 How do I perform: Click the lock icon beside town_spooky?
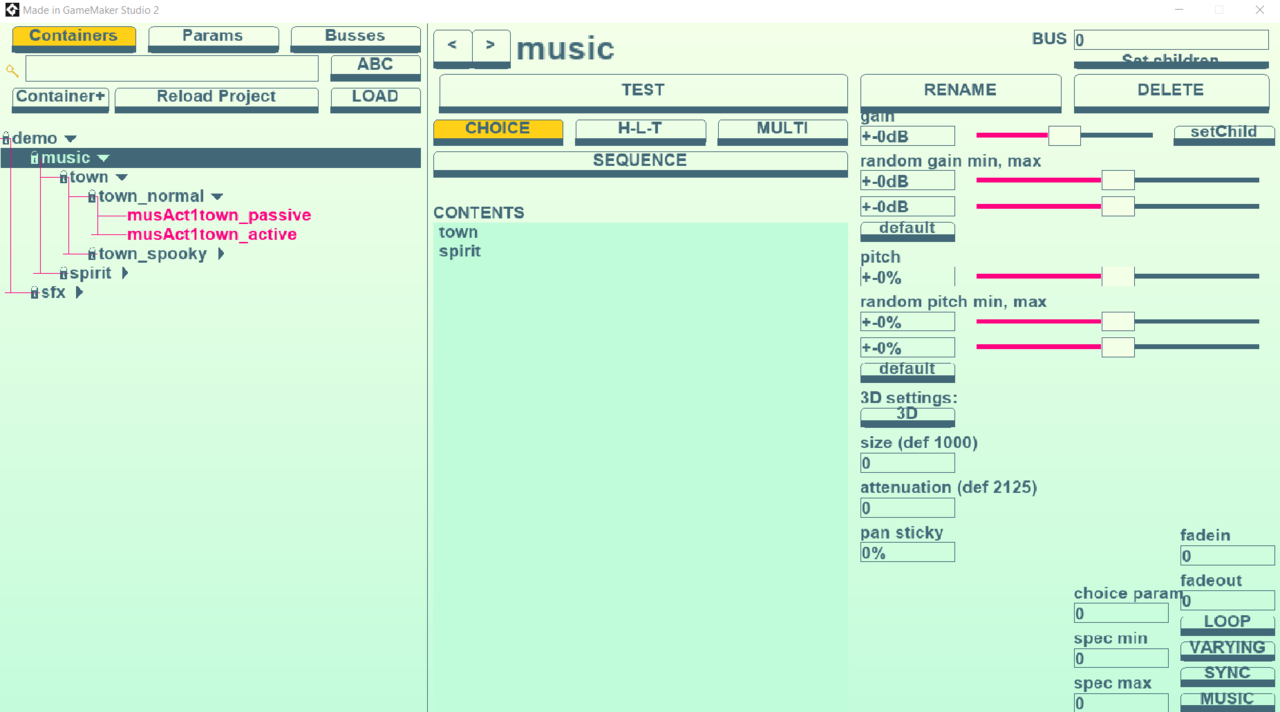[x=92, y=255]
